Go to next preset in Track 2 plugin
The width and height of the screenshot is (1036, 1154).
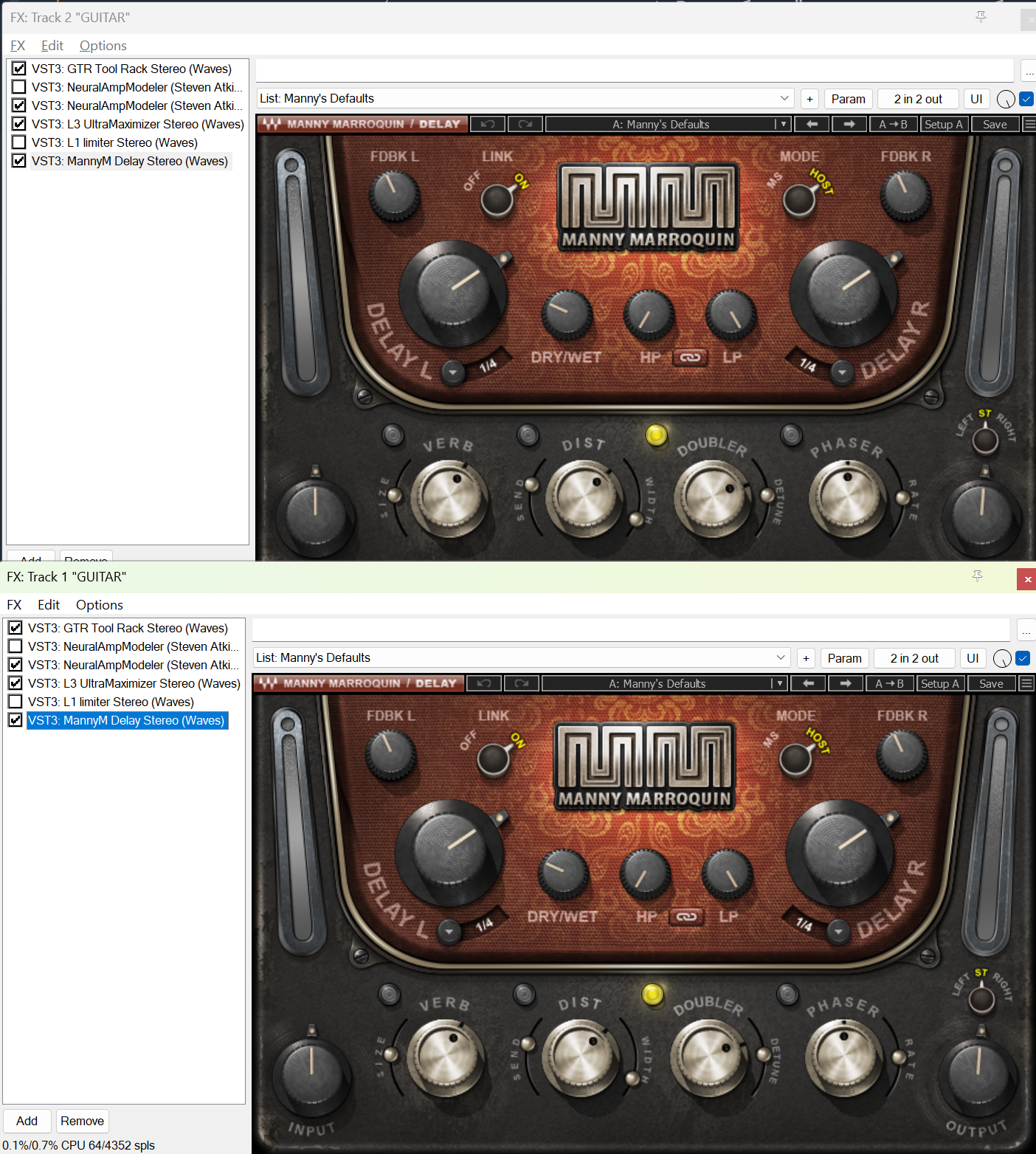(x=849, y=124)
